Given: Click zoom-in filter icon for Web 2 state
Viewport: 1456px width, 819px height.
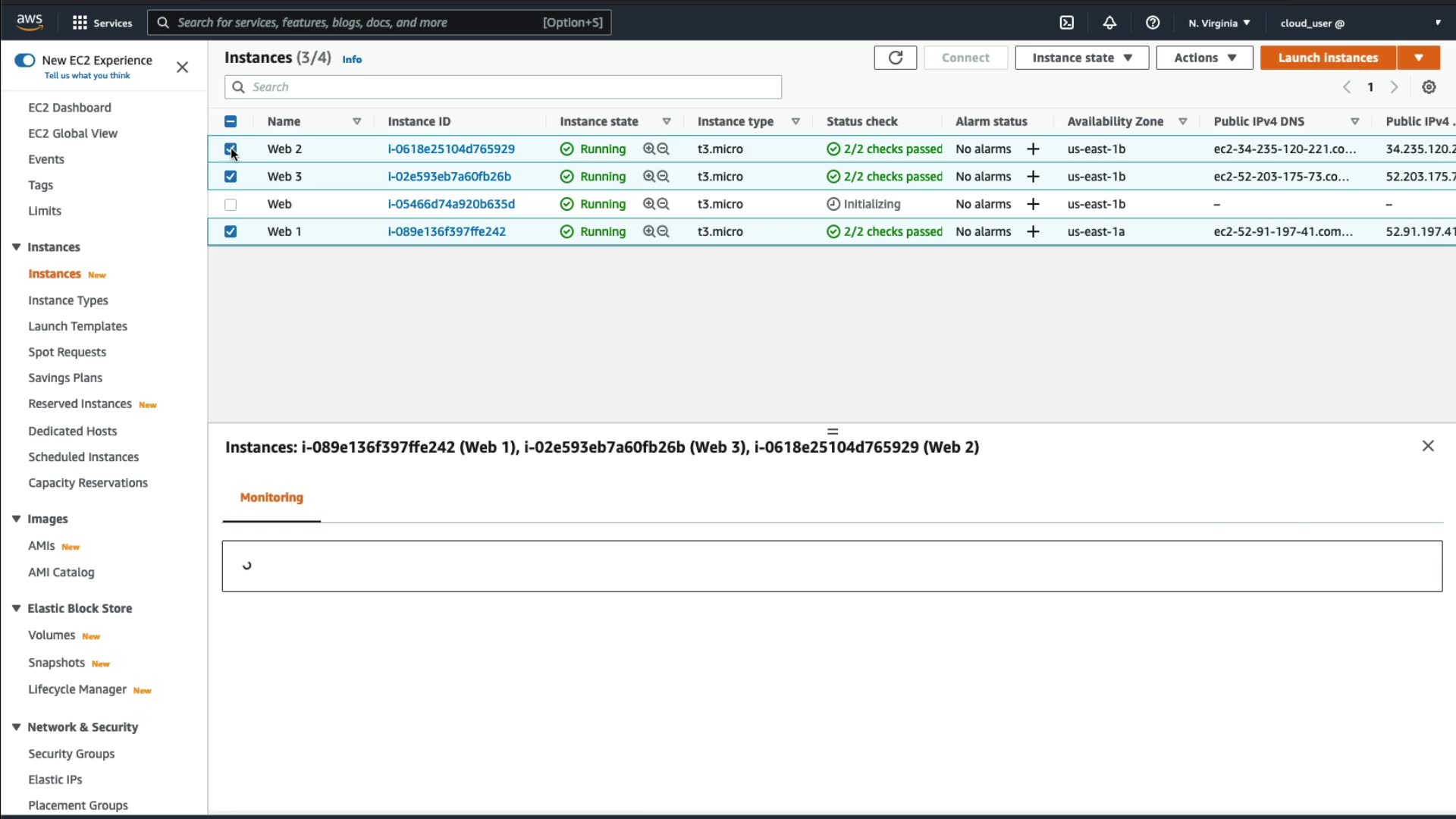Looking at the screenshot, I should pos(649,149).
